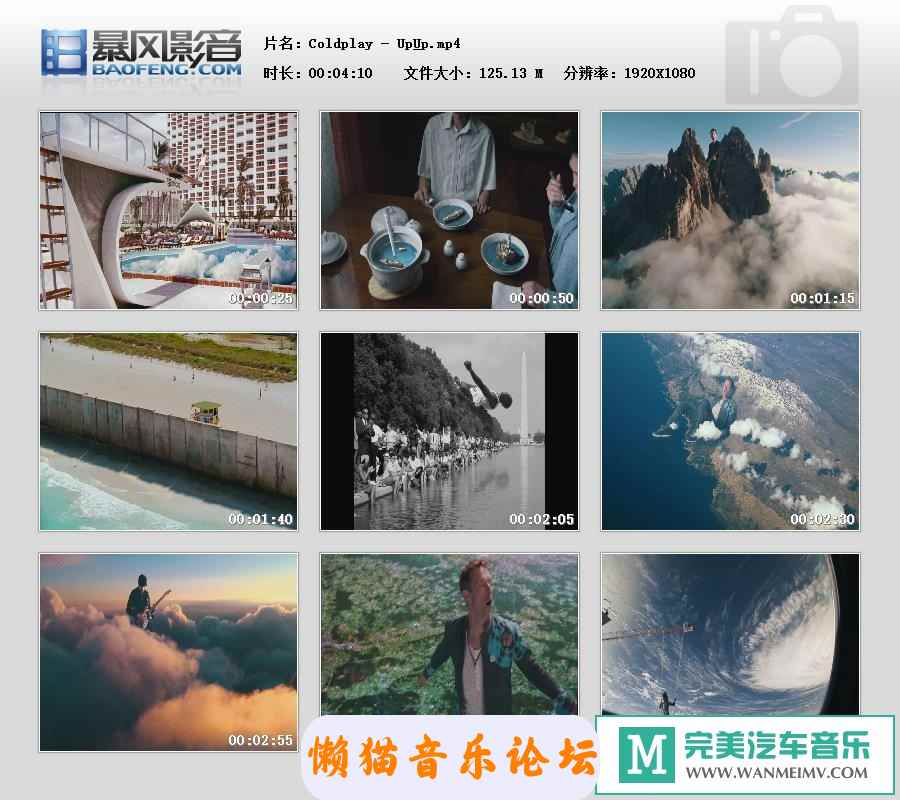Click the duration text 00:04:10
The height and width of the screenshot is (800, 900).
340,73
